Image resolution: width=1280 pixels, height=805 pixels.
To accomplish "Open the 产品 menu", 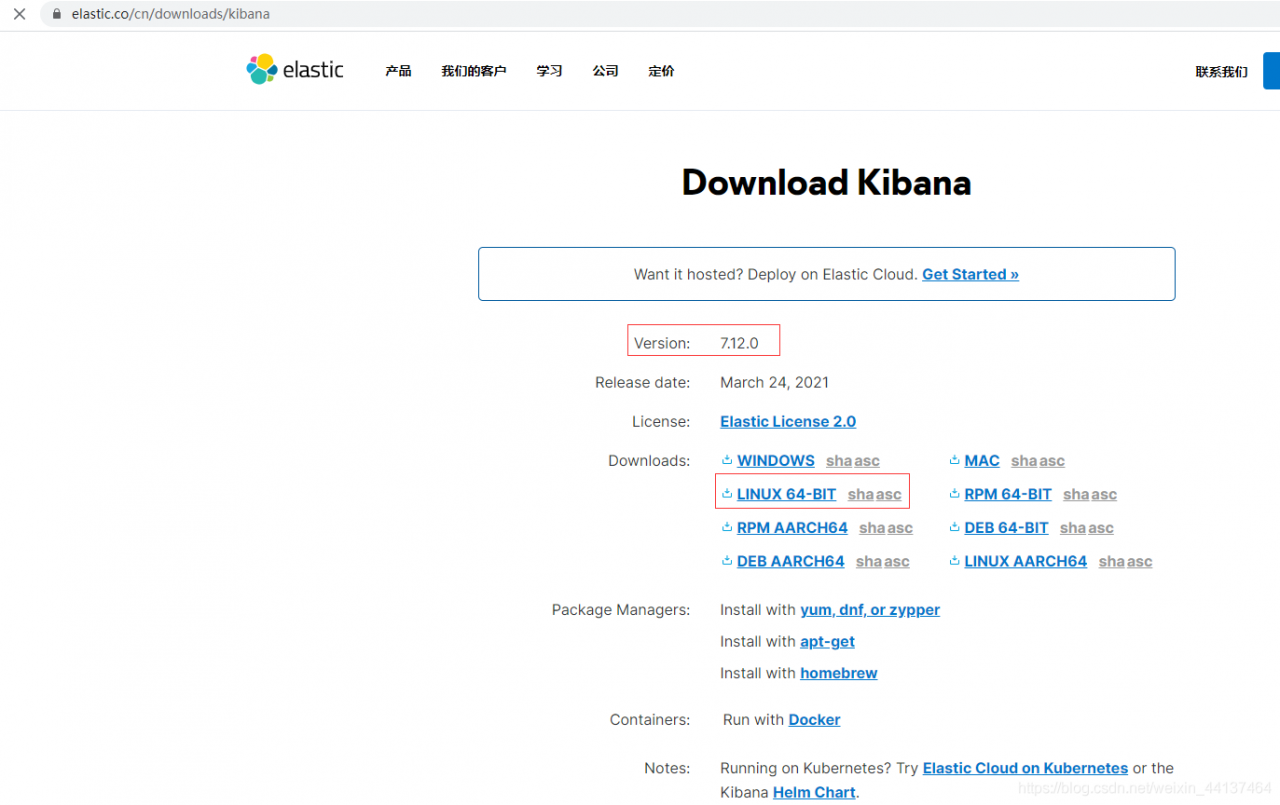I will click(398, 71).
